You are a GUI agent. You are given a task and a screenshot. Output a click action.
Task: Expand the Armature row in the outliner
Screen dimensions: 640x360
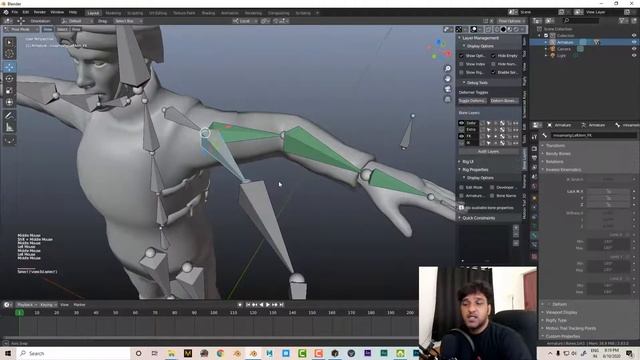pos(546,42)
